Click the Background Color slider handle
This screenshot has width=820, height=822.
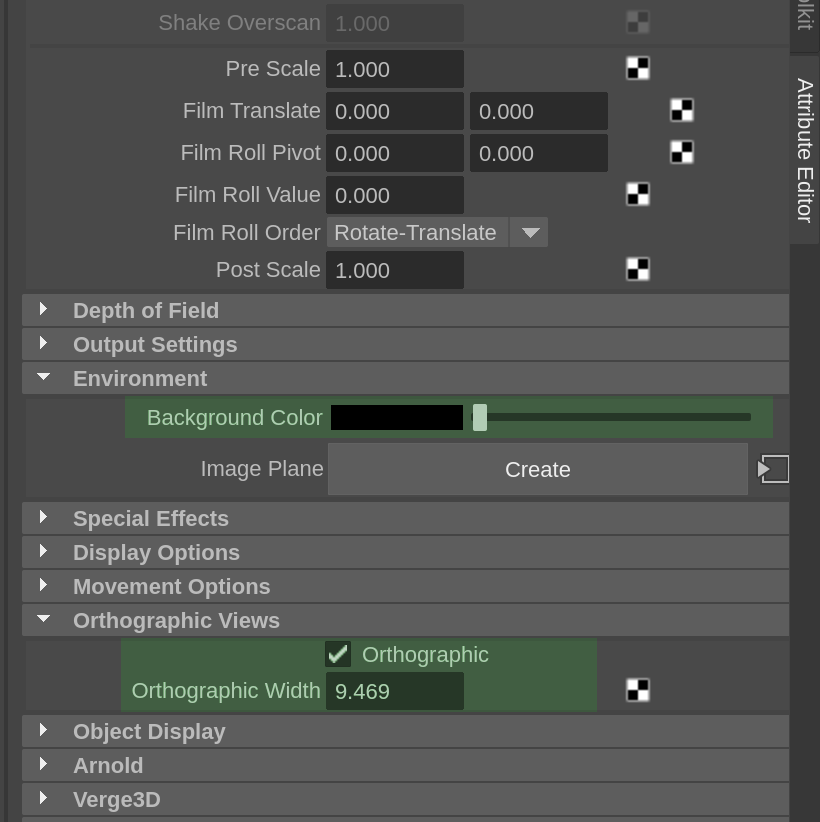click(x=480, y=417)
